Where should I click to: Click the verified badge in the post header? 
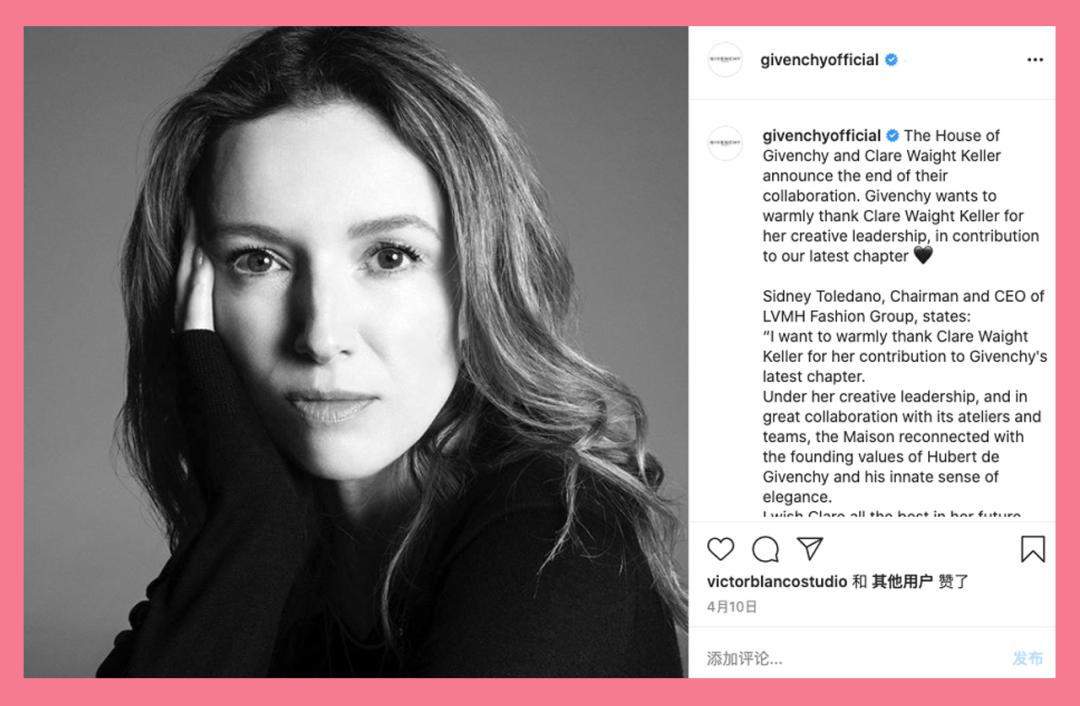(x=891, y=60)
